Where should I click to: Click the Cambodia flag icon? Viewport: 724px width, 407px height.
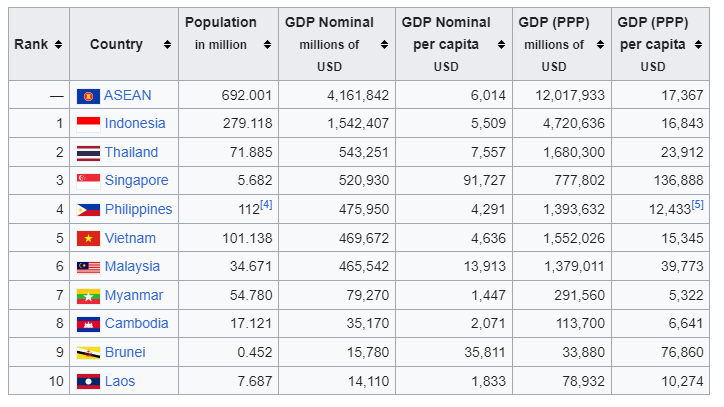(x=88, y=324)
